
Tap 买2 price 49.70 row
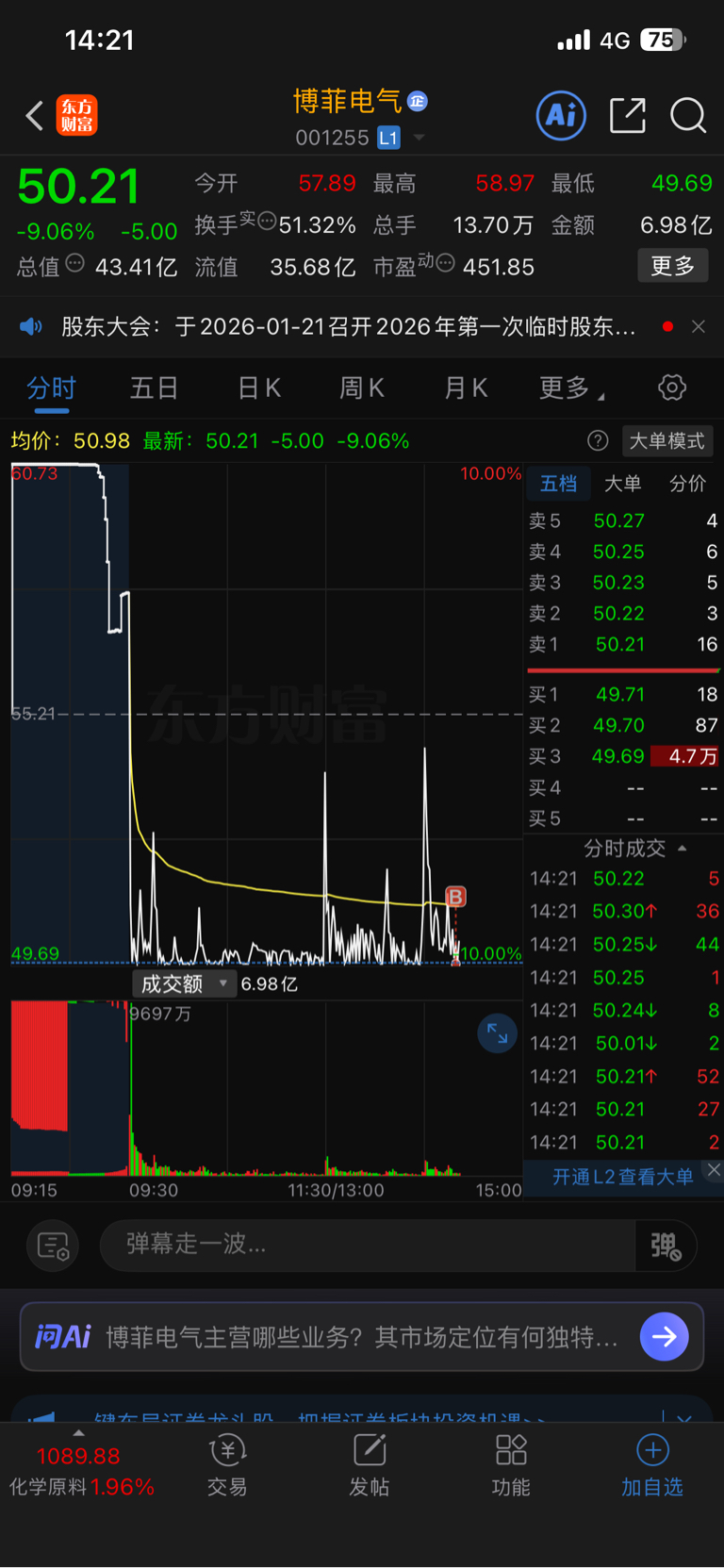(x=623, y=725)
